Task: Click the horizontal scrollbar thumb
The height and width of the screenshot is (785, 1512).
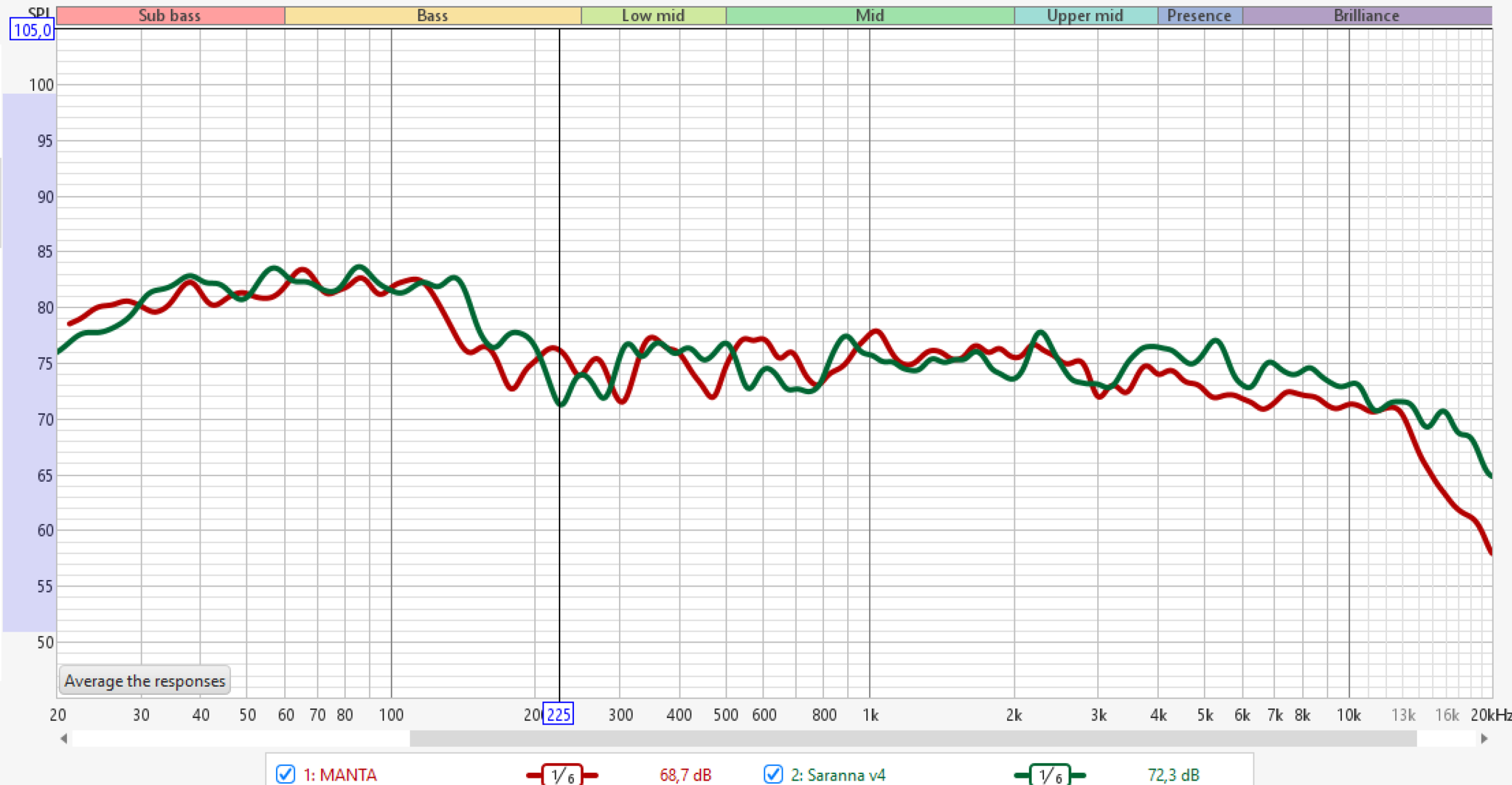Action: (913, 738)
